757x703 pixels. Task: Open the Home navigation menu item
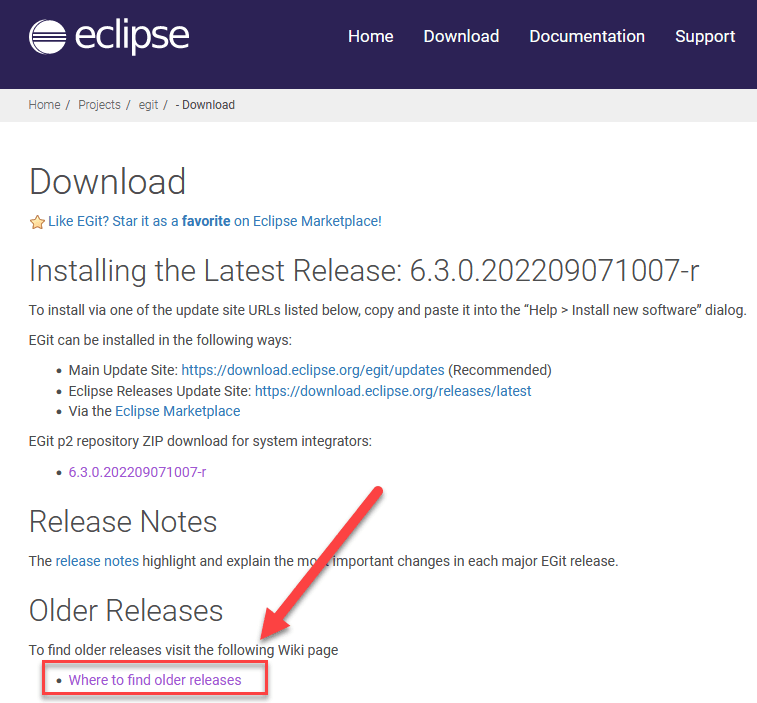(370, 36)
